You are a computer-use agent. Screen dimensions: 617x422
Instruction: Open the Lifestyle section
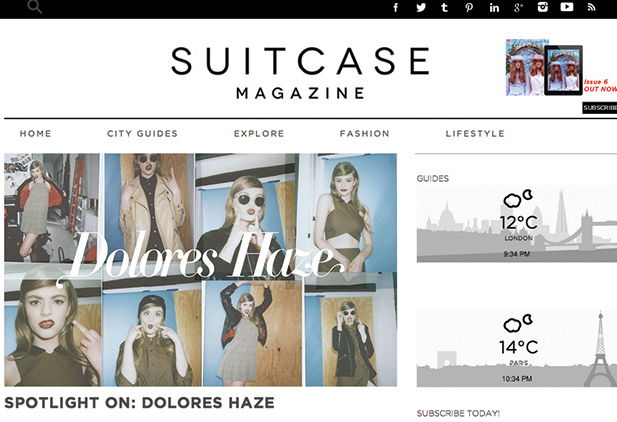pos(475,134)
